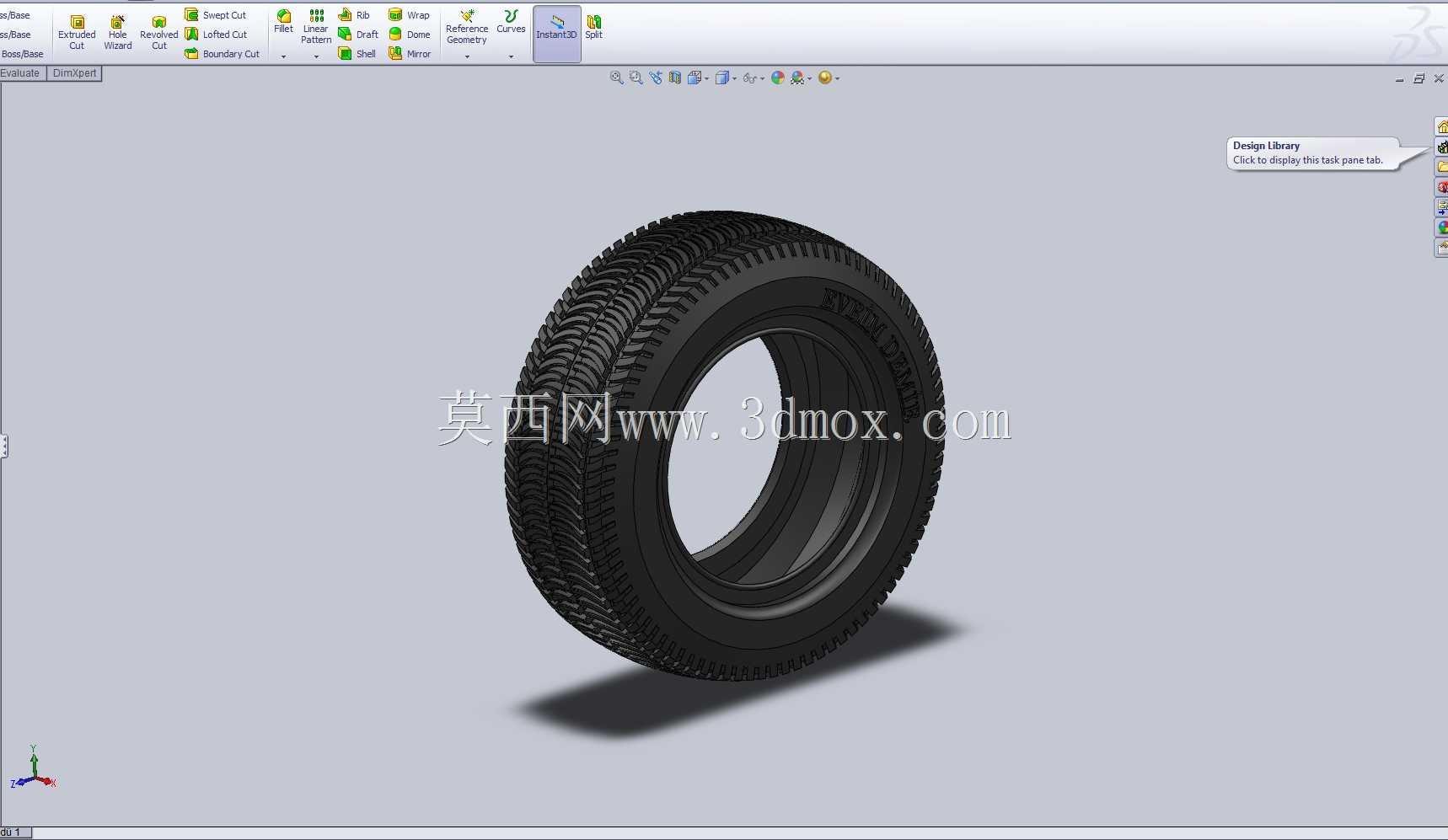Choose the Swept Cut feature
Image resolution: width=1448 pixels, height=840 pixels.
(x=216, y=15)
